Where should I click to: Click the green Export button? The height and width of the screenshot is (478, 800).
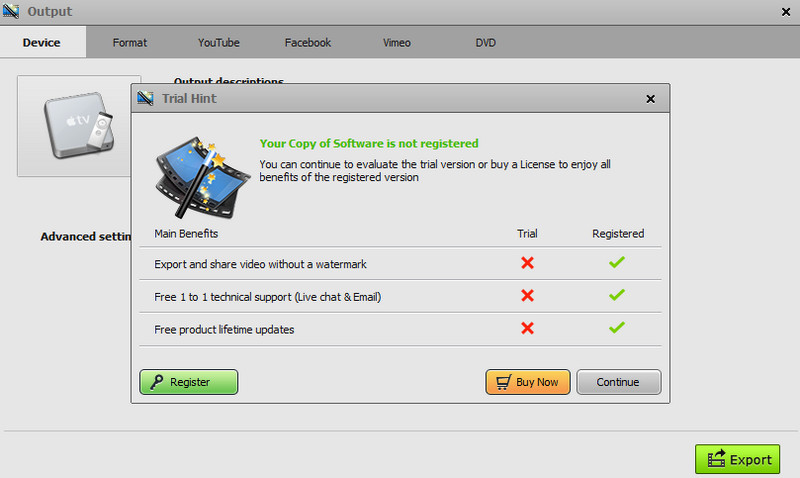point(737,459)
